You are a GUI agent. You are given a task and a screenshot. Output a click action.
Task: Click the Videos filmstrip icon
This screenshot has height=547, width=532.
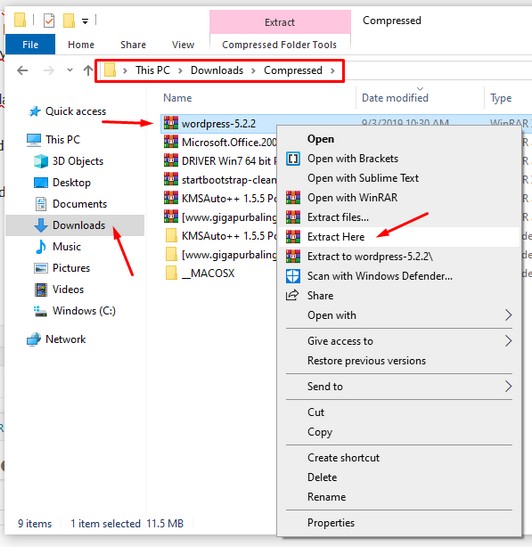point(41,290)
